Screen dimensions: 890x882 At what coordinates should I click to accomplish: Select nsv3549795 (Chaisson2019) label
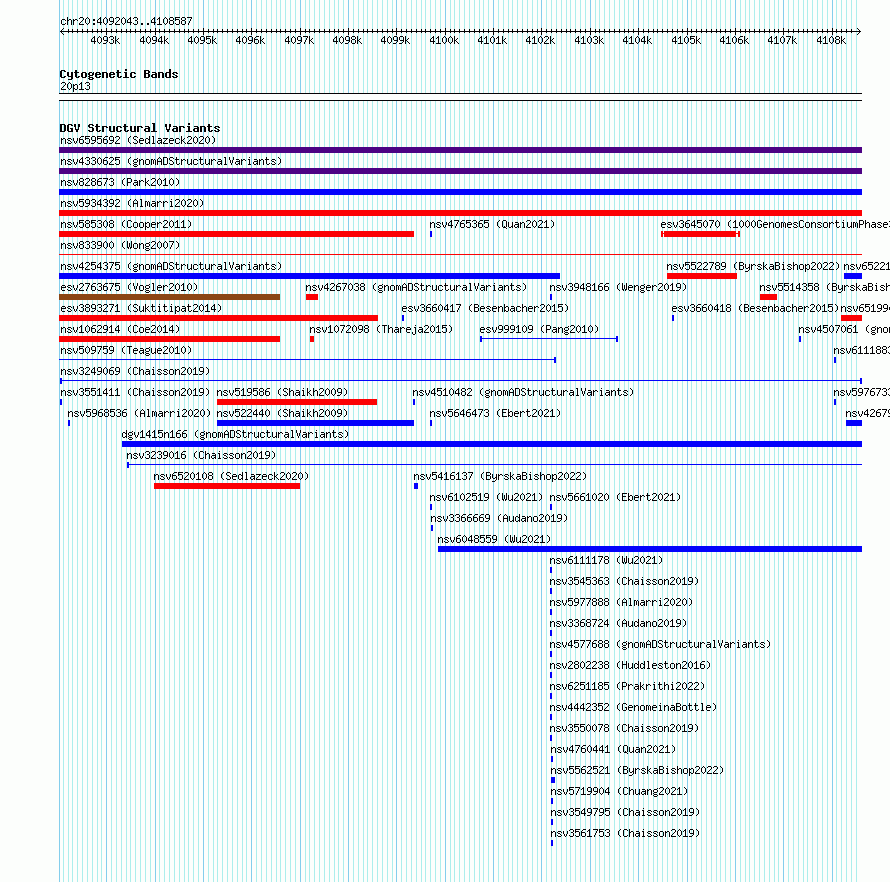[x=625, y=812]
